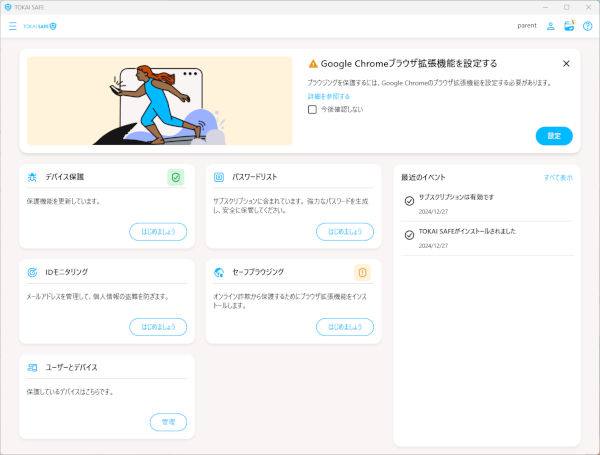Select the デバイス保護 card title

pyautogui.click(x=65, y=177)
